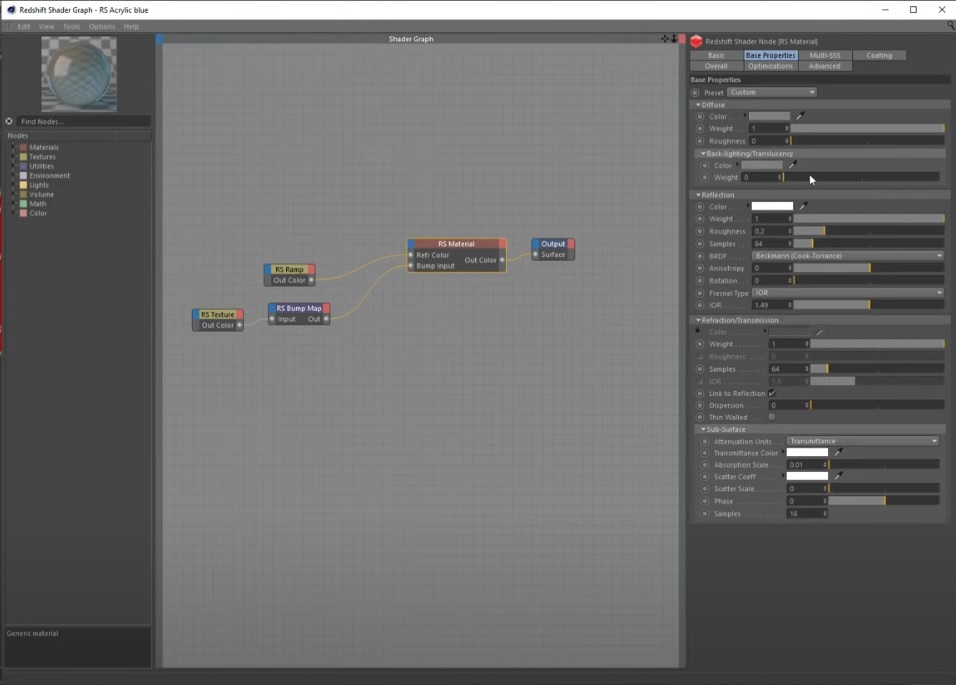Click the magnifier icon beside the menu bar
The height and width of the screenshot is (685, 956).
coord(951,26)
